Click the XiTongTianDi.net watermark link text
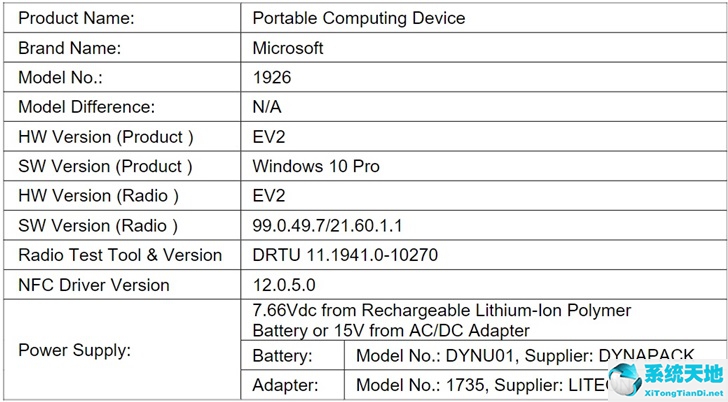Image resolution: width=728 pixels, height=402 pixels. (684, 393)
